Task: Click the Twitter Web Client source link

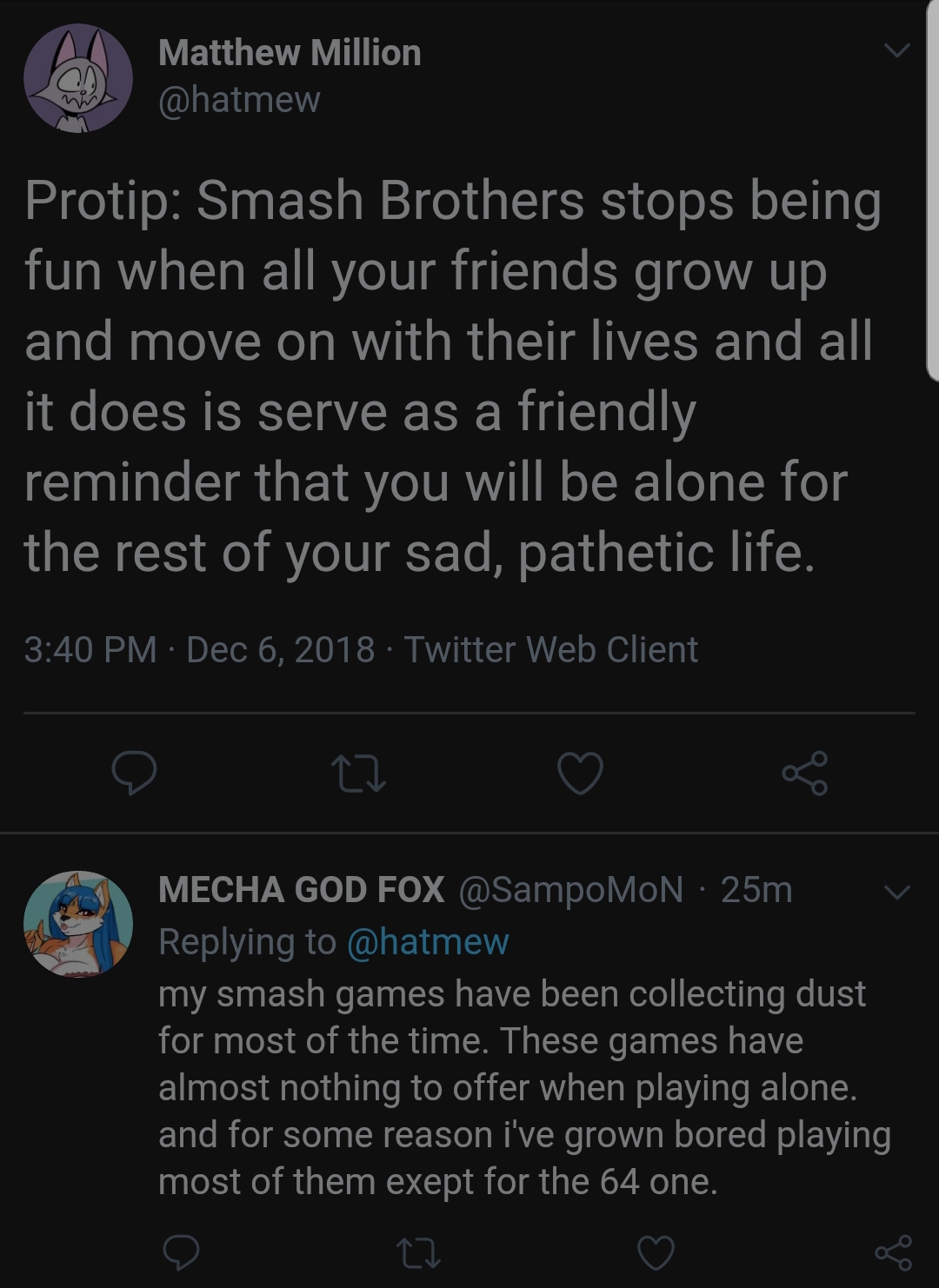Action: pos(550,649)
